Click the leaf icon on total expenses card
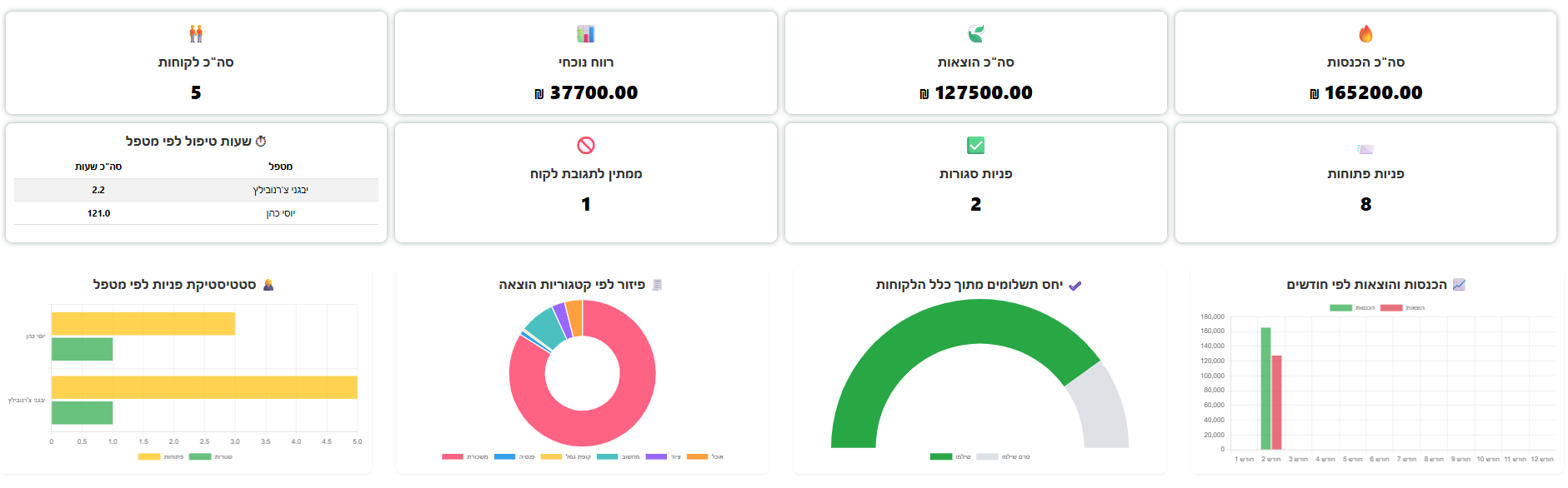This screenshot has height=488, width=1568. click(975, 34)
